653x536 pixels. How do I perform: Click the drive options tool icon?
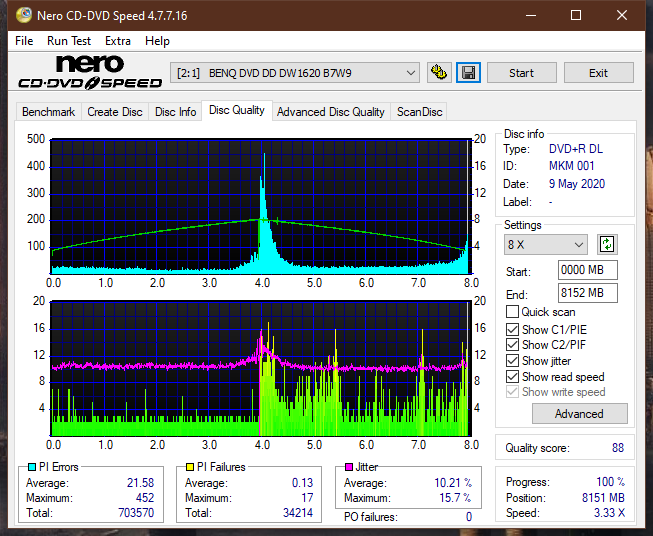[x=439, y=73]
